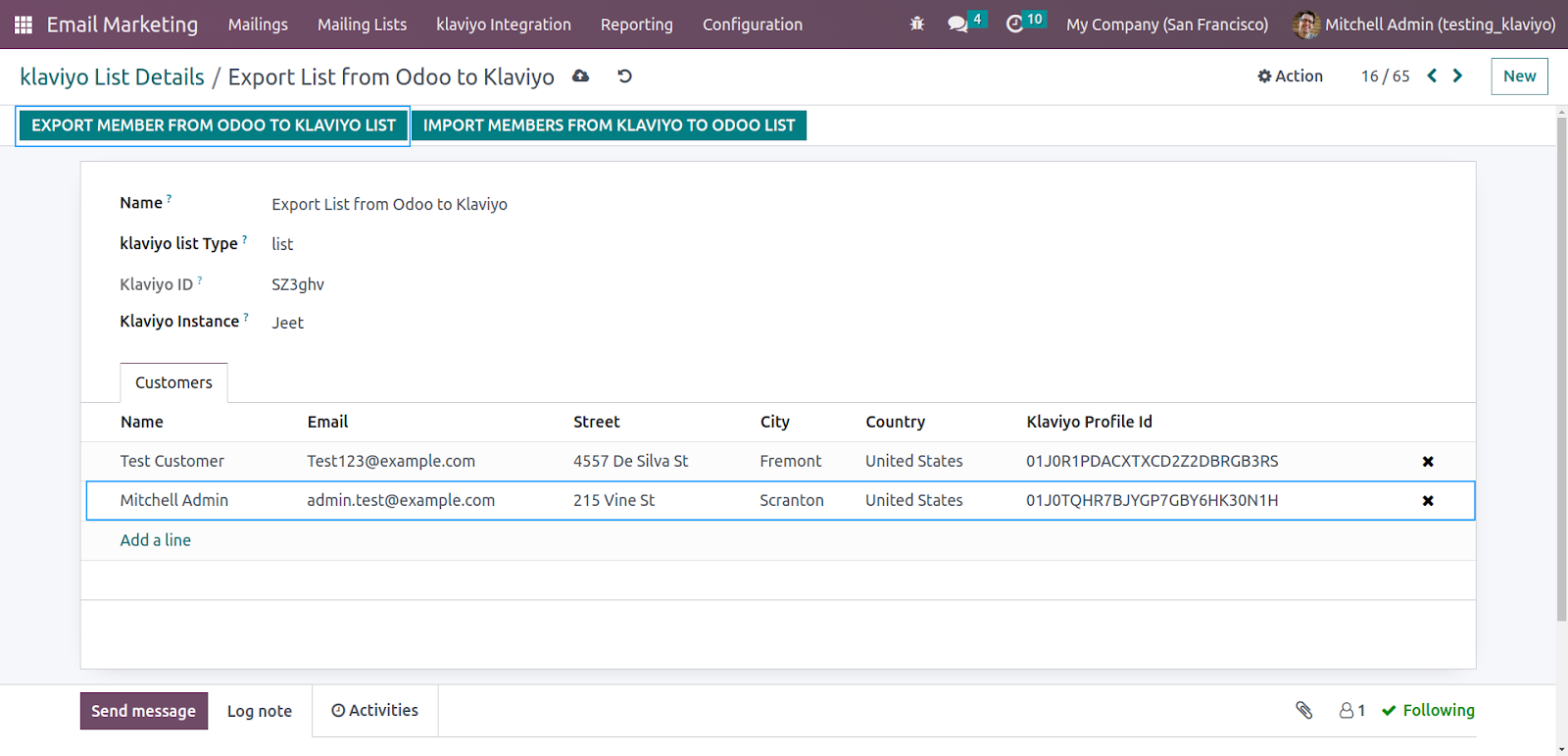The image size is (1568, 756).
Task: Click Test123@example.com email cell
Action: point(391,461)
